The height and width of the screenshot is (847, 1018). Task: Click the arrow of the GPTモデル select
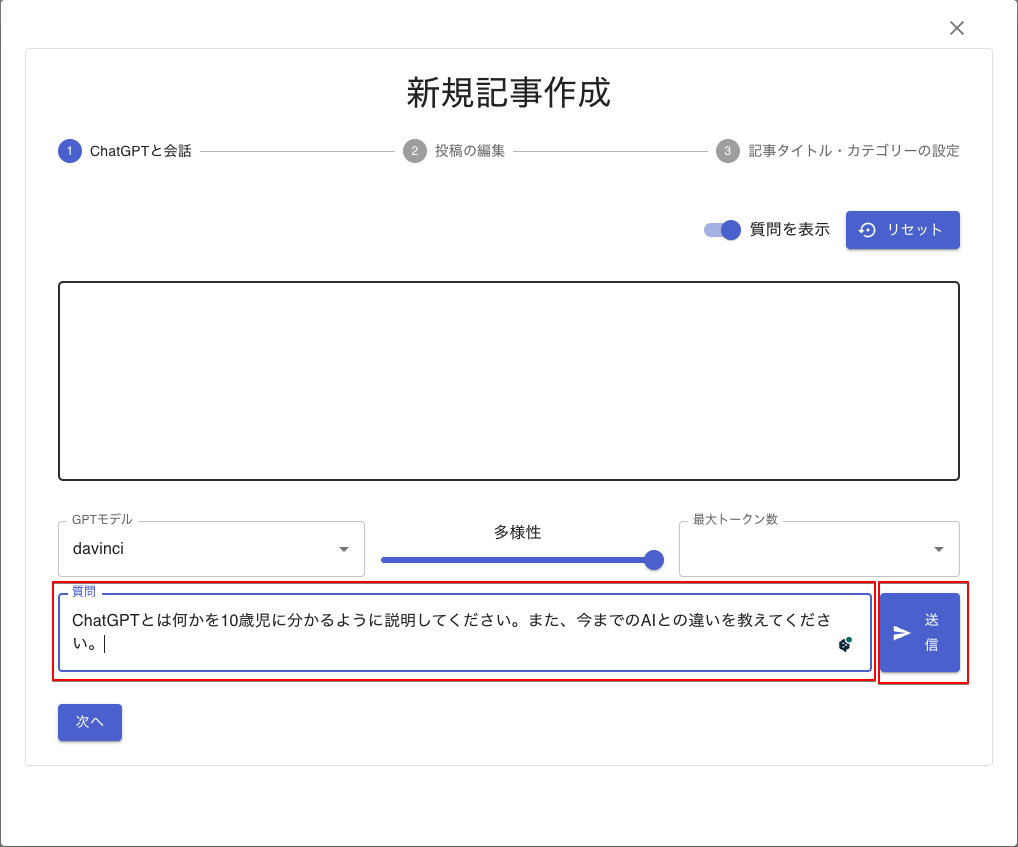[344, 550]
